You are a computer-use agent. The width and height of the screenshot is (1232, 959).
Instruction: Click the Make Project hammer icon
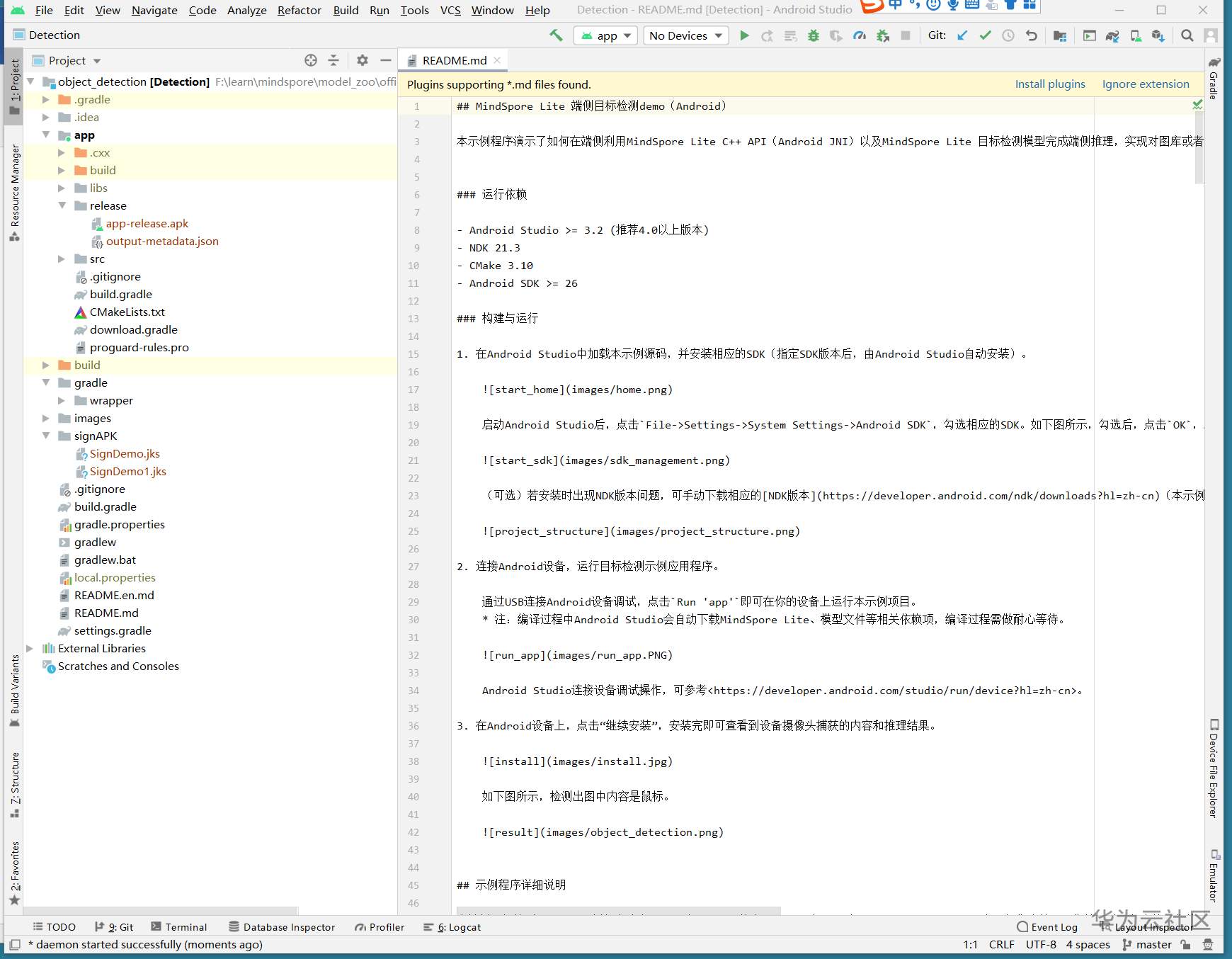[557, 35]
